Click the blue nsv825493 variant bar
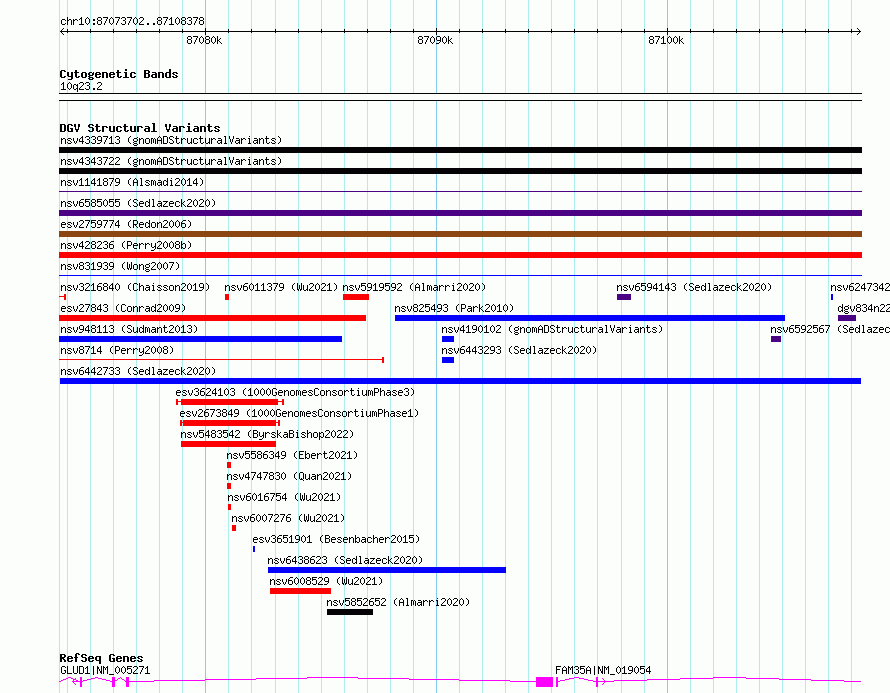 [x=590, y=318]
